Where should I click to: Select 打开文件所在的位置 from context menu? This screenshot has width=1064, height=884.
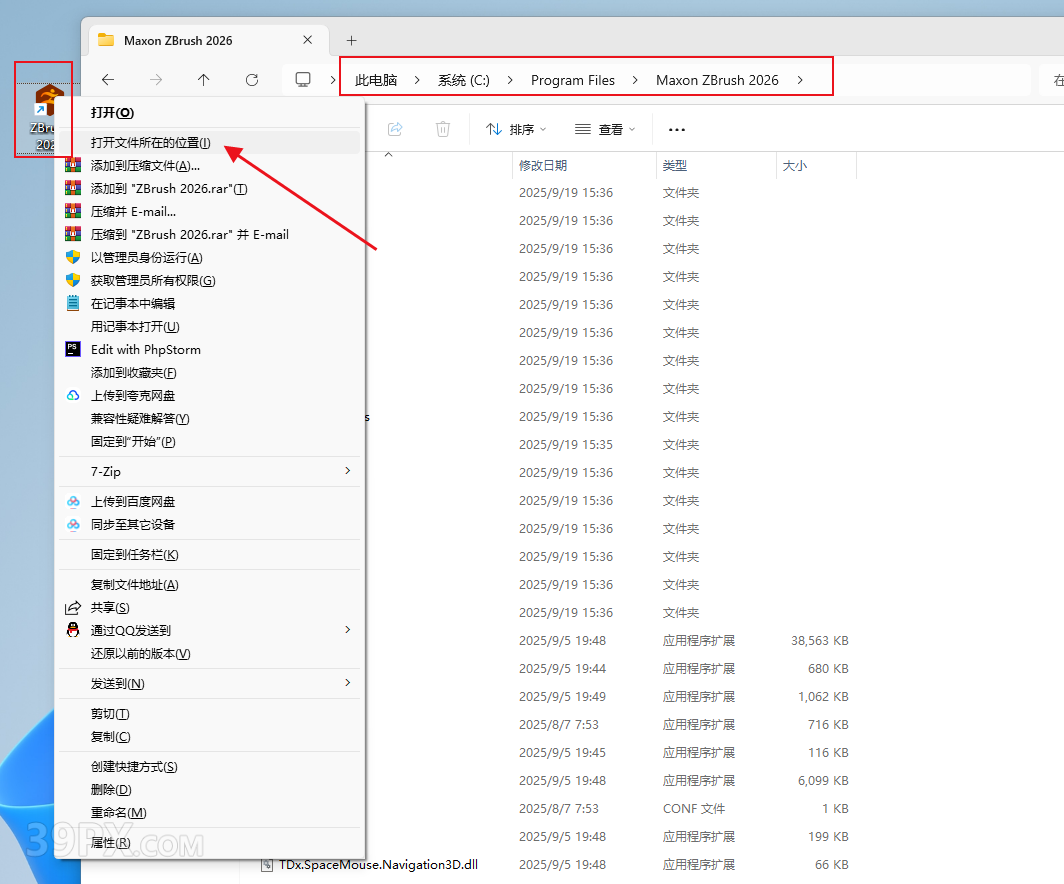tap(151, 143)
